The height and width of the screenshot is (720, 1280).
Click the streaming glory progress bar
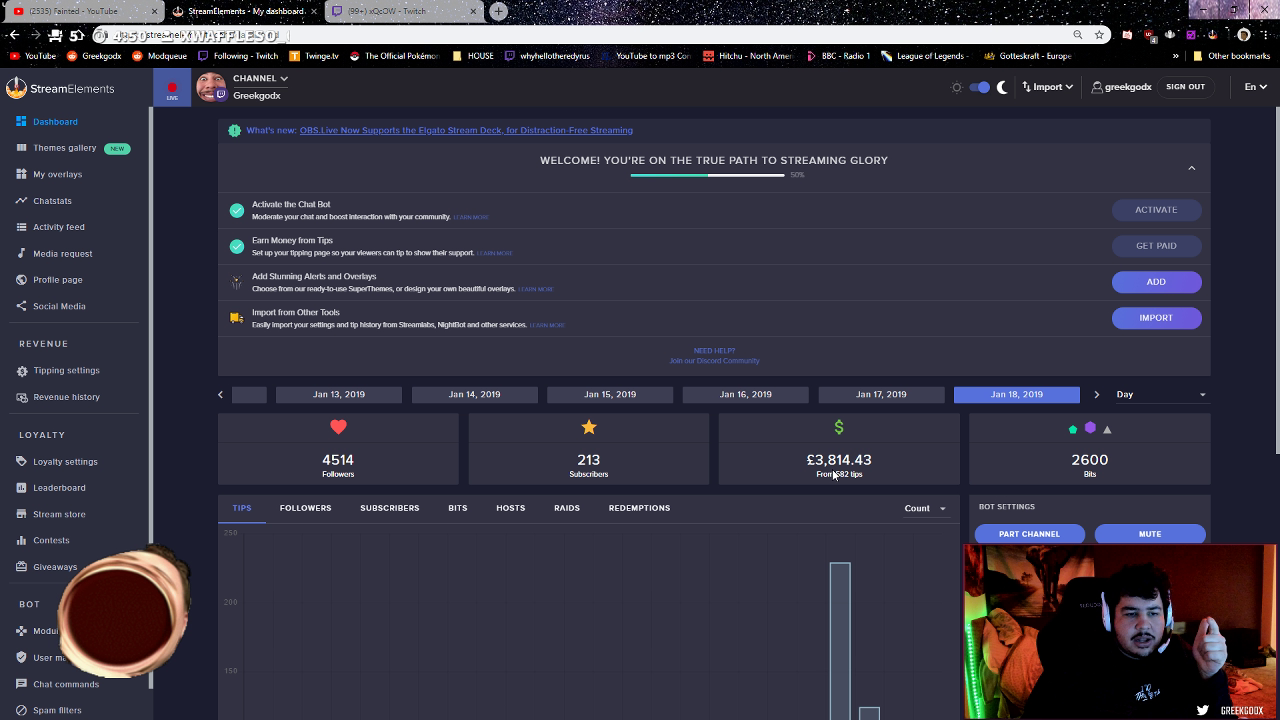click(707, 175)
